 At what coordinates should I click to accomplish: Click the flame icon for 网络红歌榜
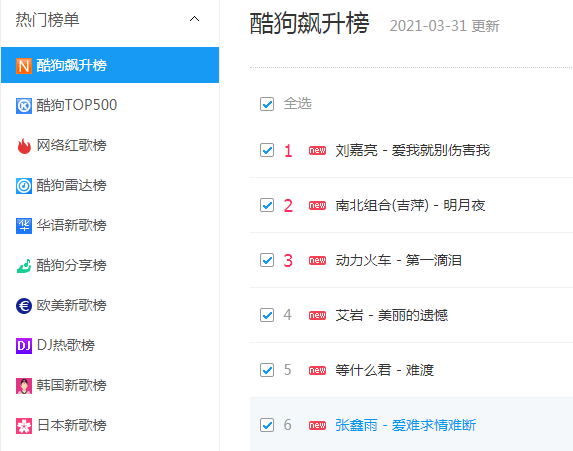24,146
